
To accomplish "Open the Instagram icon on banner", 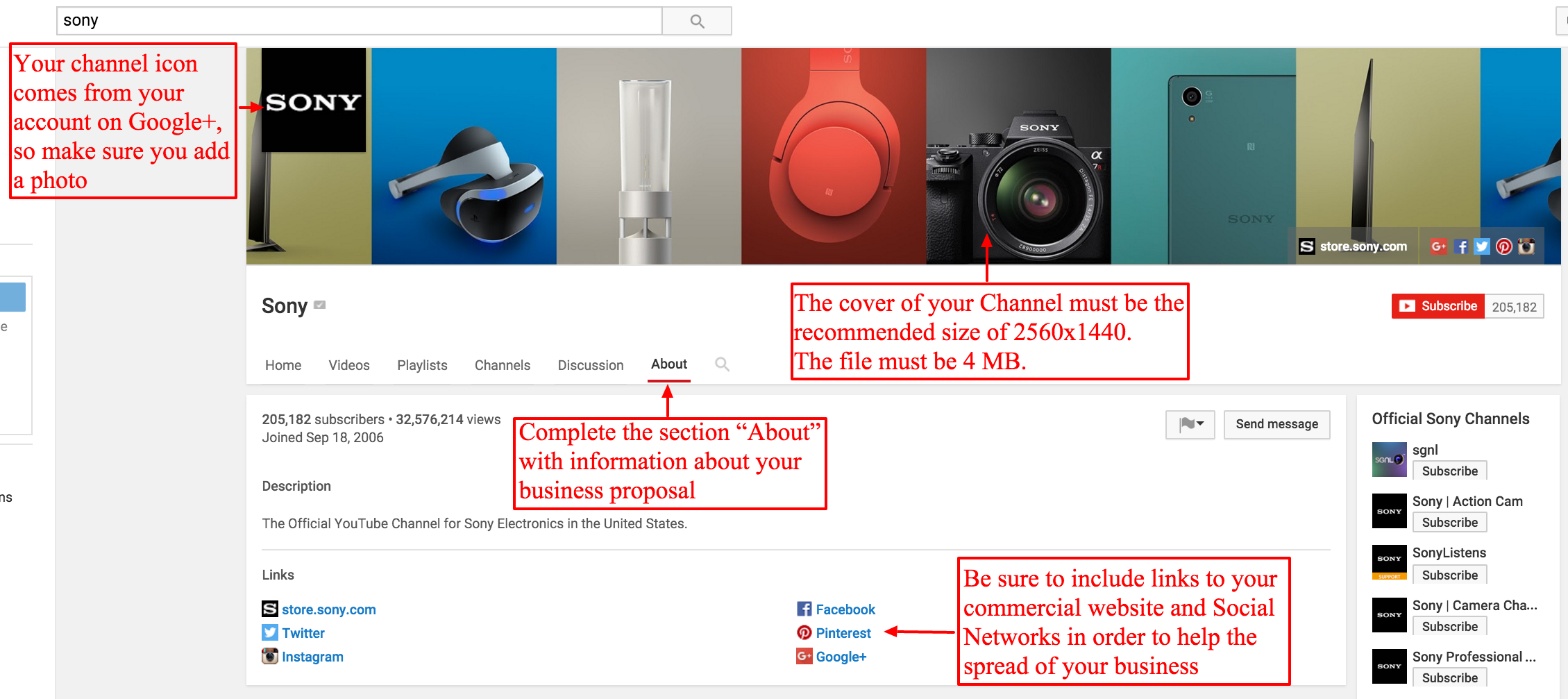I will (x=1526, y=246).
